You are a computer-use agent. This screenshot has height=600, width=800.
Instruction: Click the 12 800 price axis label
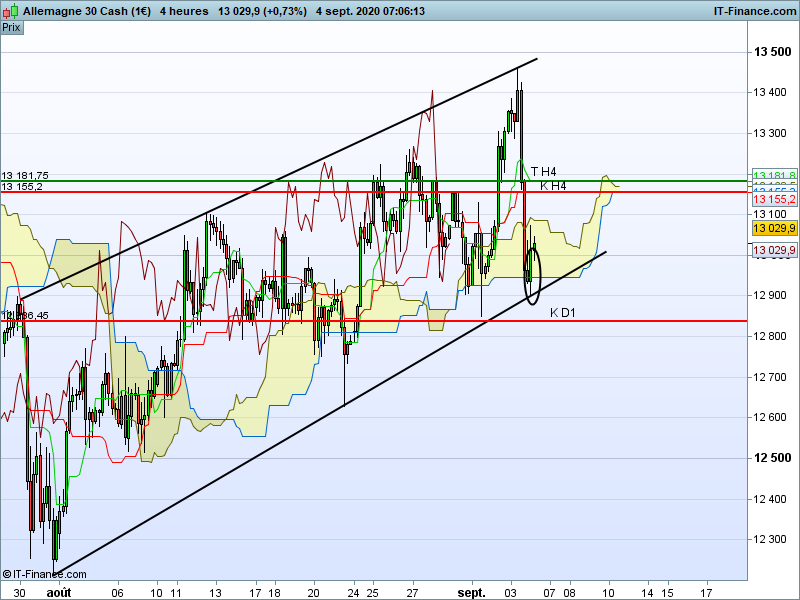pos(770,336)
